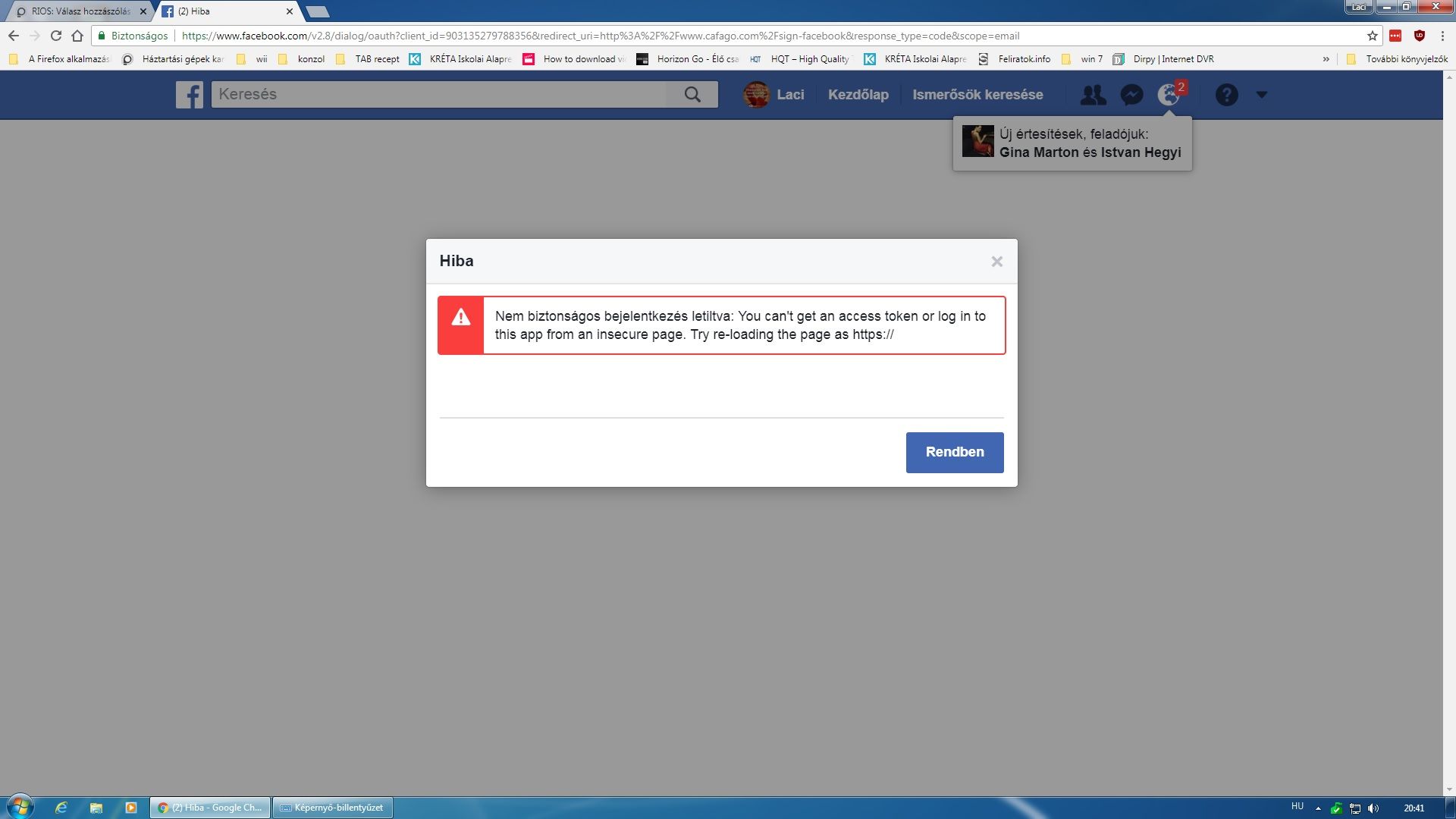Click Ismerősök keresése link
This screenshot has width=1456, height=819.
[977, 95]
